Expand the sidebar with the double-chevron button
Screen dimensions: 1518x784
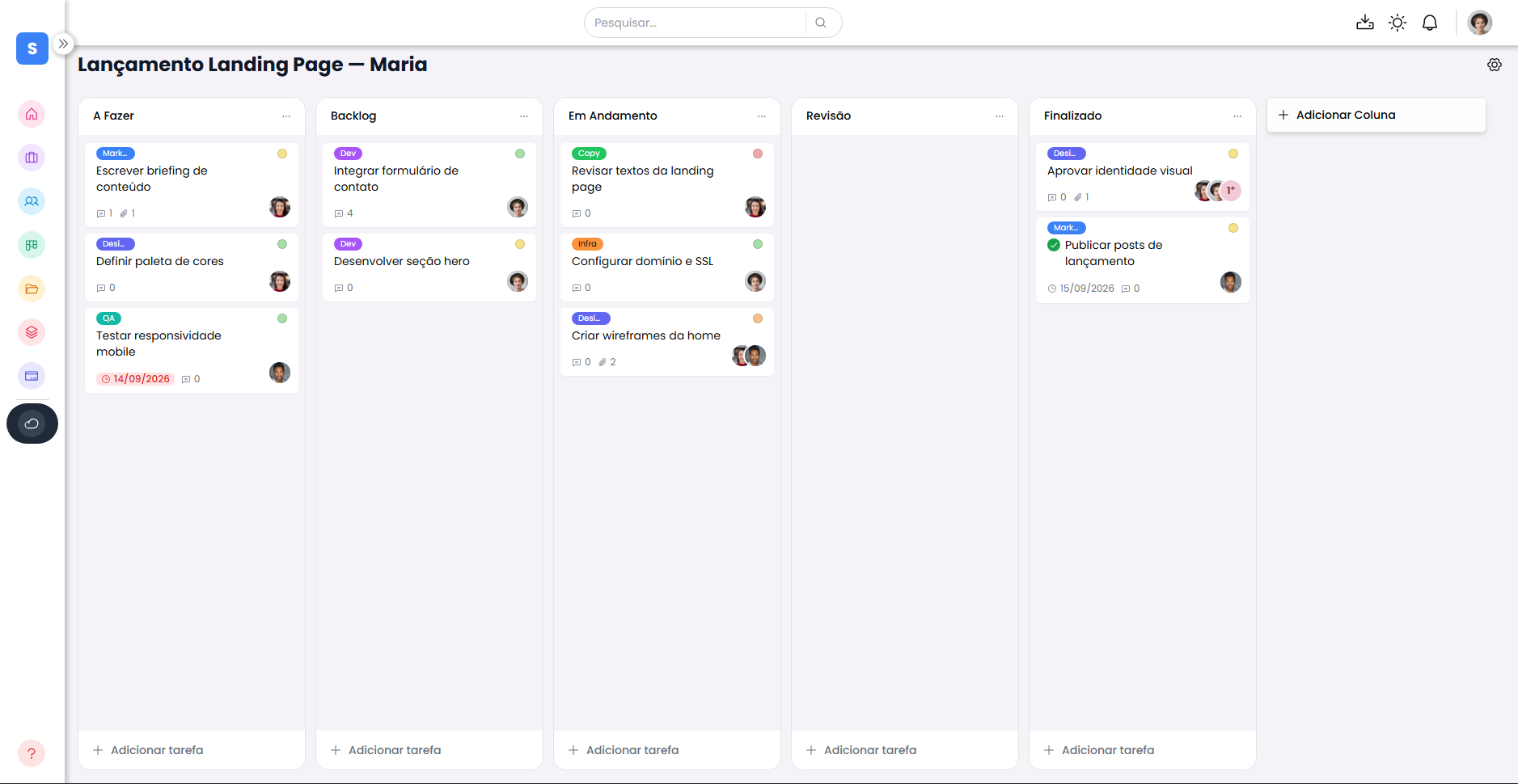coord(63,44)
